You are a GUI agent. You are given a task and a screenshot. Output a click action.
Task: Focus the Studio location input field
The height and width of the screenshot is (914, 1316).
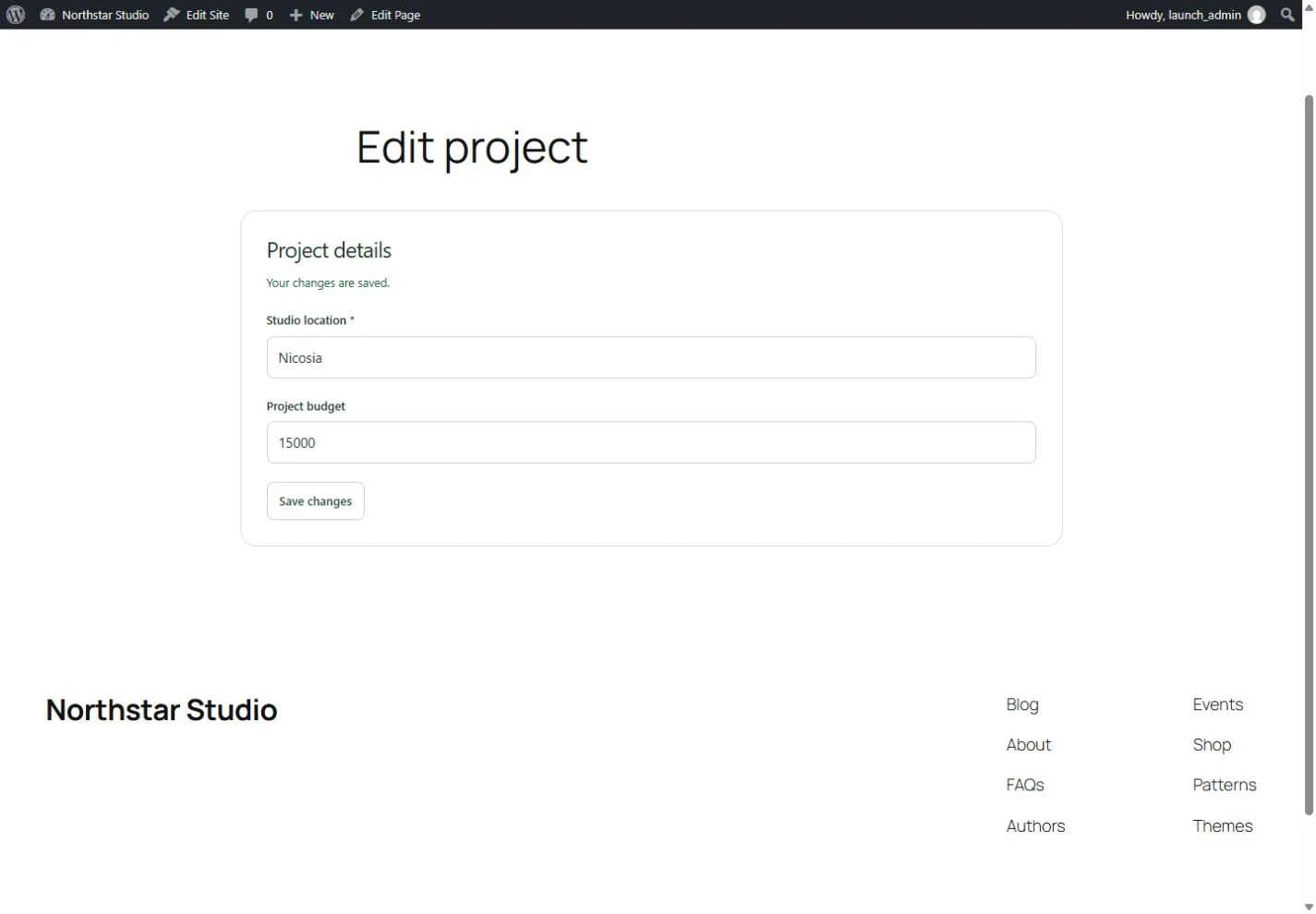[651, 357]
